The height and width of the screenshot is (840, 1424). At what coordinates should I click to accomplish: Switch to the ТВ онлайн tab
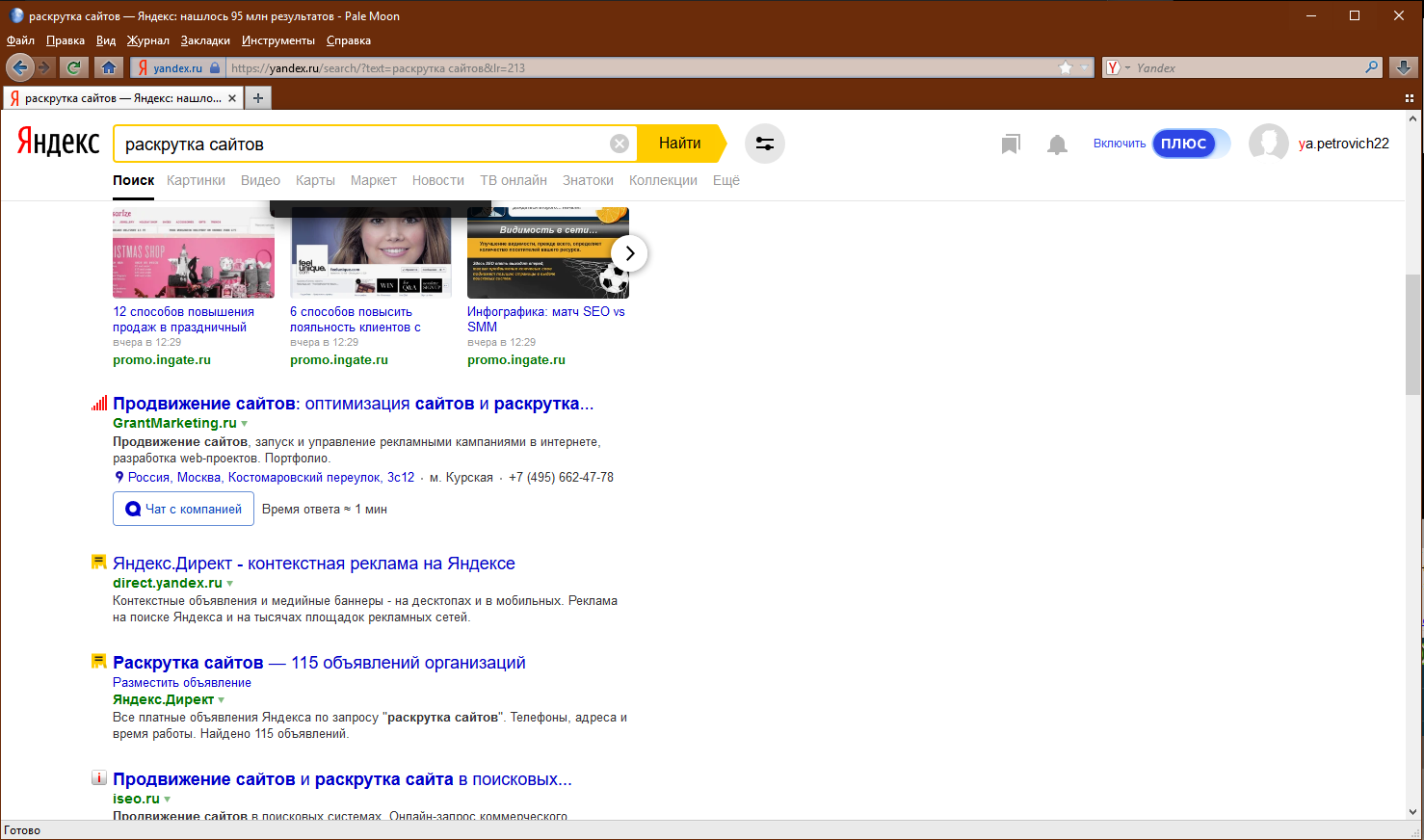pos(514,180)
